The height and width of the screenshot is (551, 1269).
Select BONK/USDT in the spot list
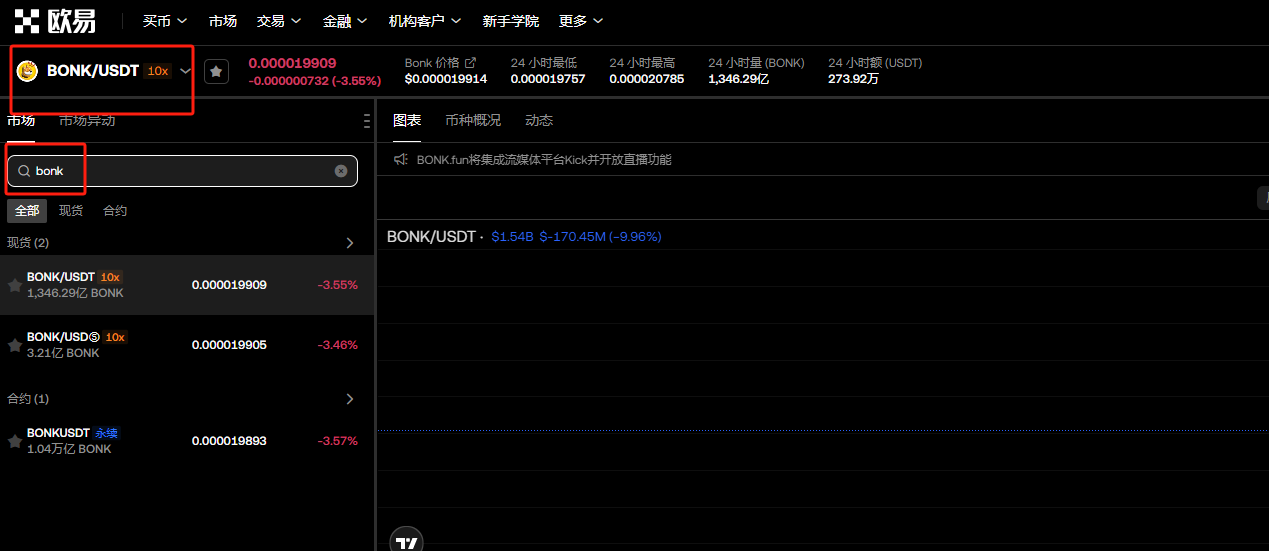coord(187,285)
